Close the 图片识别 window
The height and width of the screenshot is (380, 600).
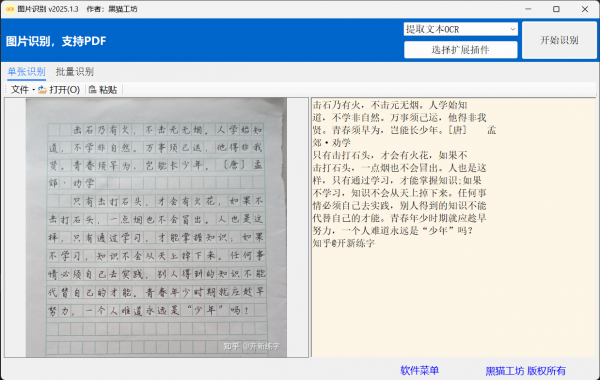(585, 9)
